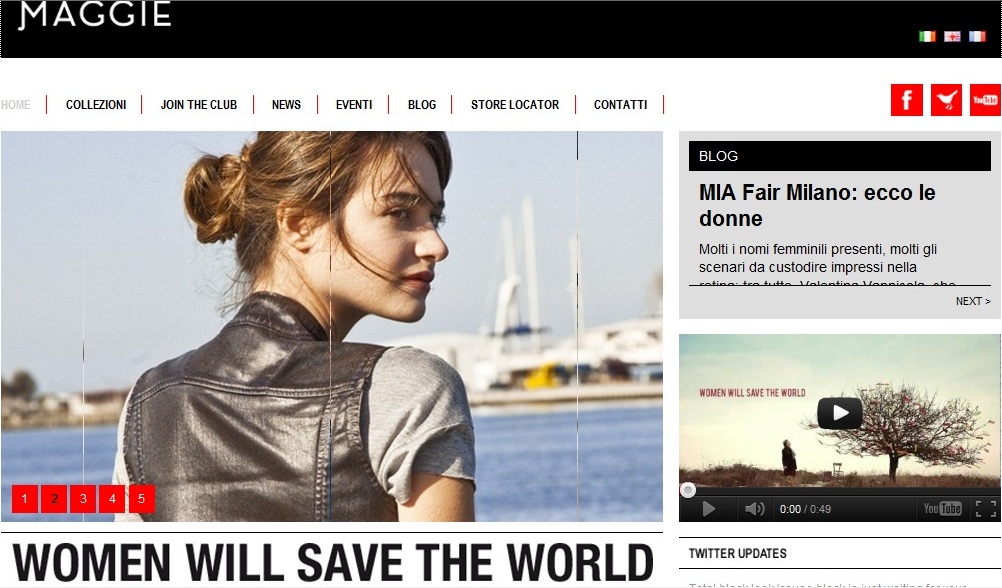Click the woman hero slider image
This screenshot has height=588, width=1002.
[332, 326]
